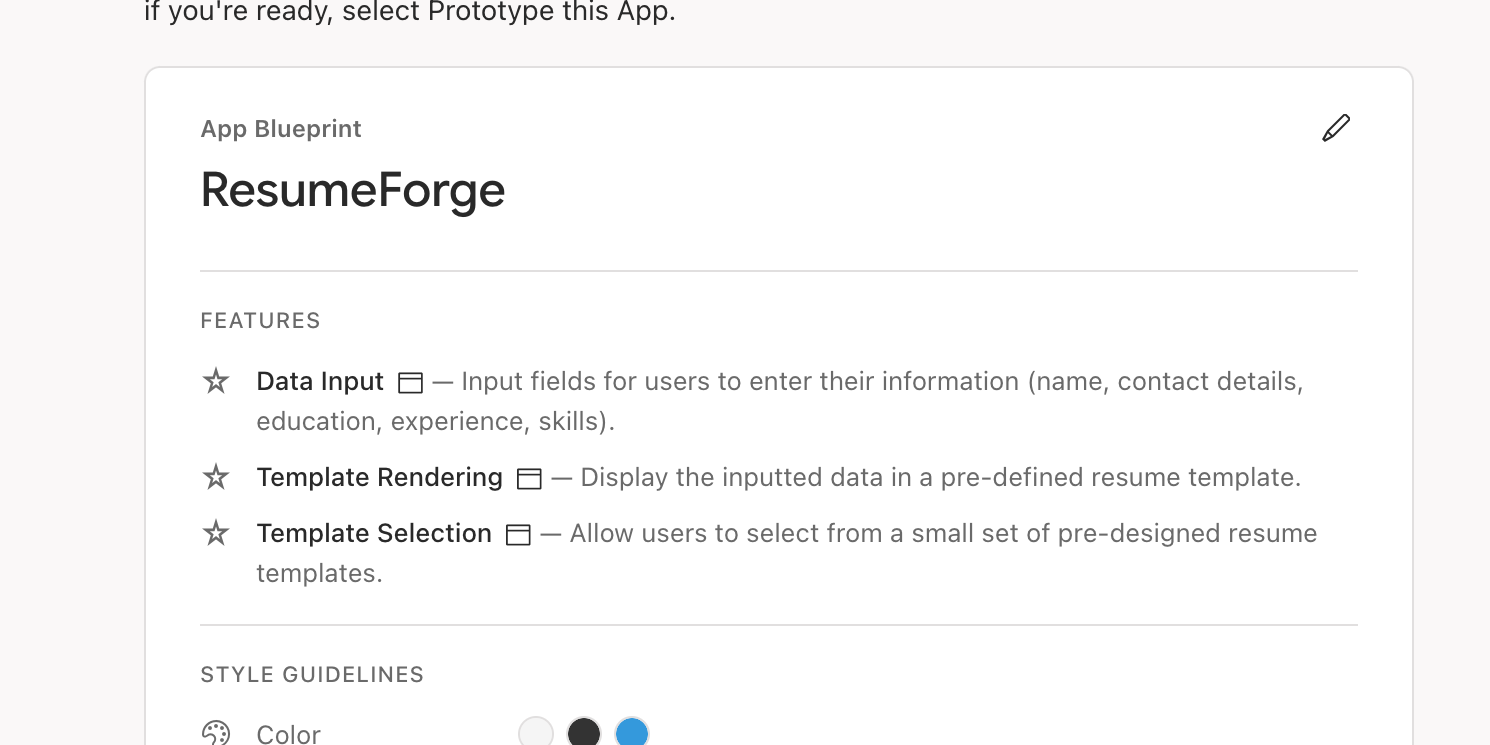Click the window icon beside Template Rendering
1490x745 pixels.
click(x=528, y=478)
